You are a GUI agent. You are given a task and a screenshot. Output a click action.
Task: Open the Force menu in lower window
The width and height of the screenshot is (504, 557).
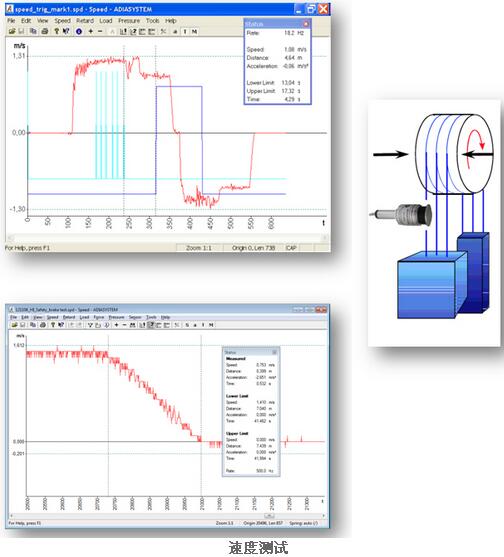(x=99, y=317)
